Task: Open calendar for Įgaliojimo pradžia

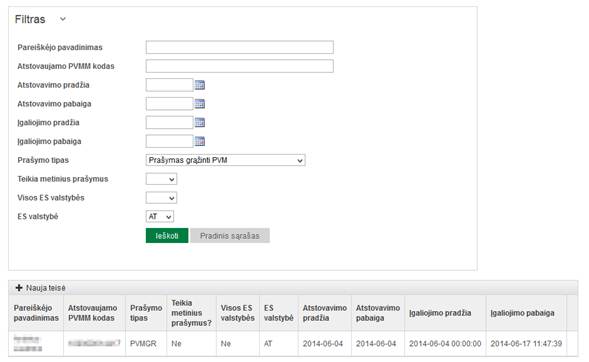Action: [200, 123]
